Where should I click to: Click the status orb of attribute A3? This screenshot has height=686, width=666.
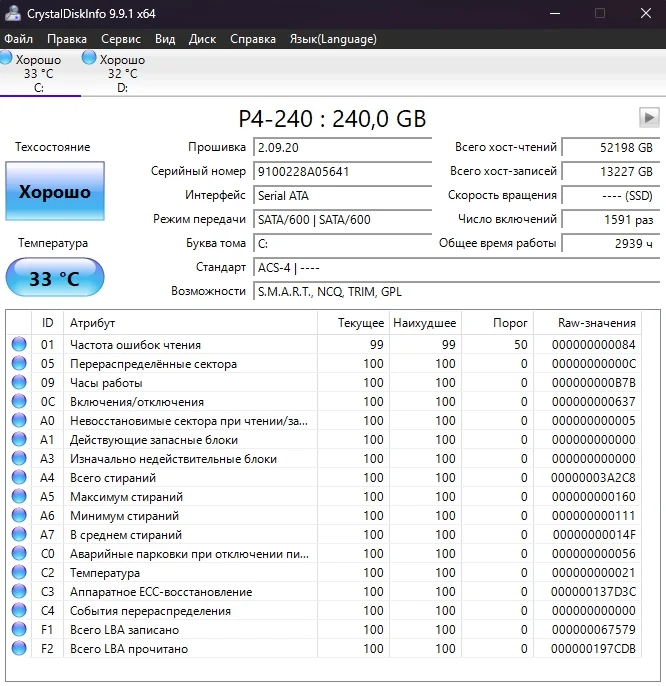(x=19, y=458)
